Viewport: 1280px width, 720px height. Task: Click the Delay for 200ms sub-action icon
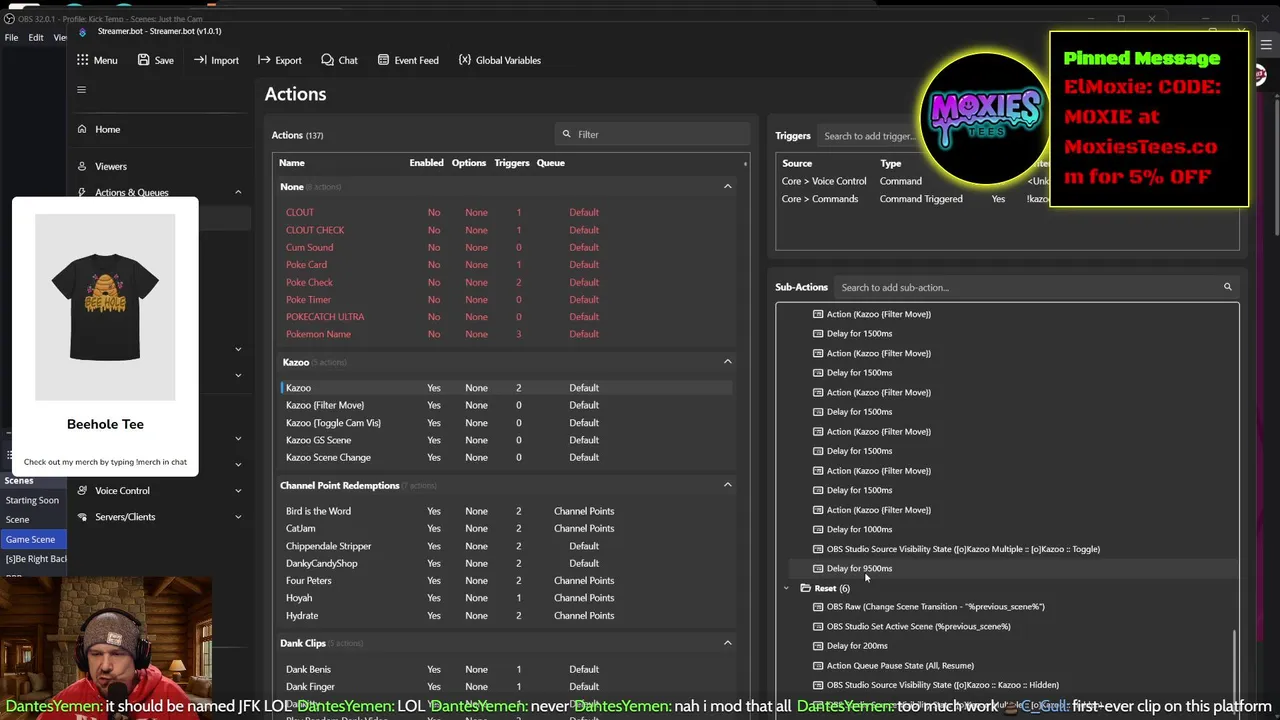click(818, 646)
